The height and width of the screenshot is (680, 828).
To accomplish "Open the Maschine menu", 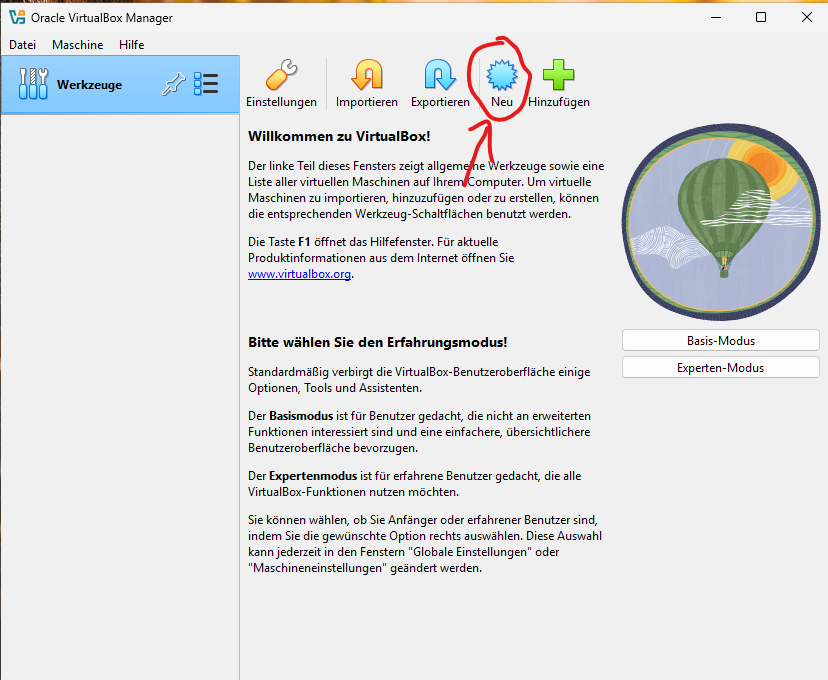I will (78, 45).
